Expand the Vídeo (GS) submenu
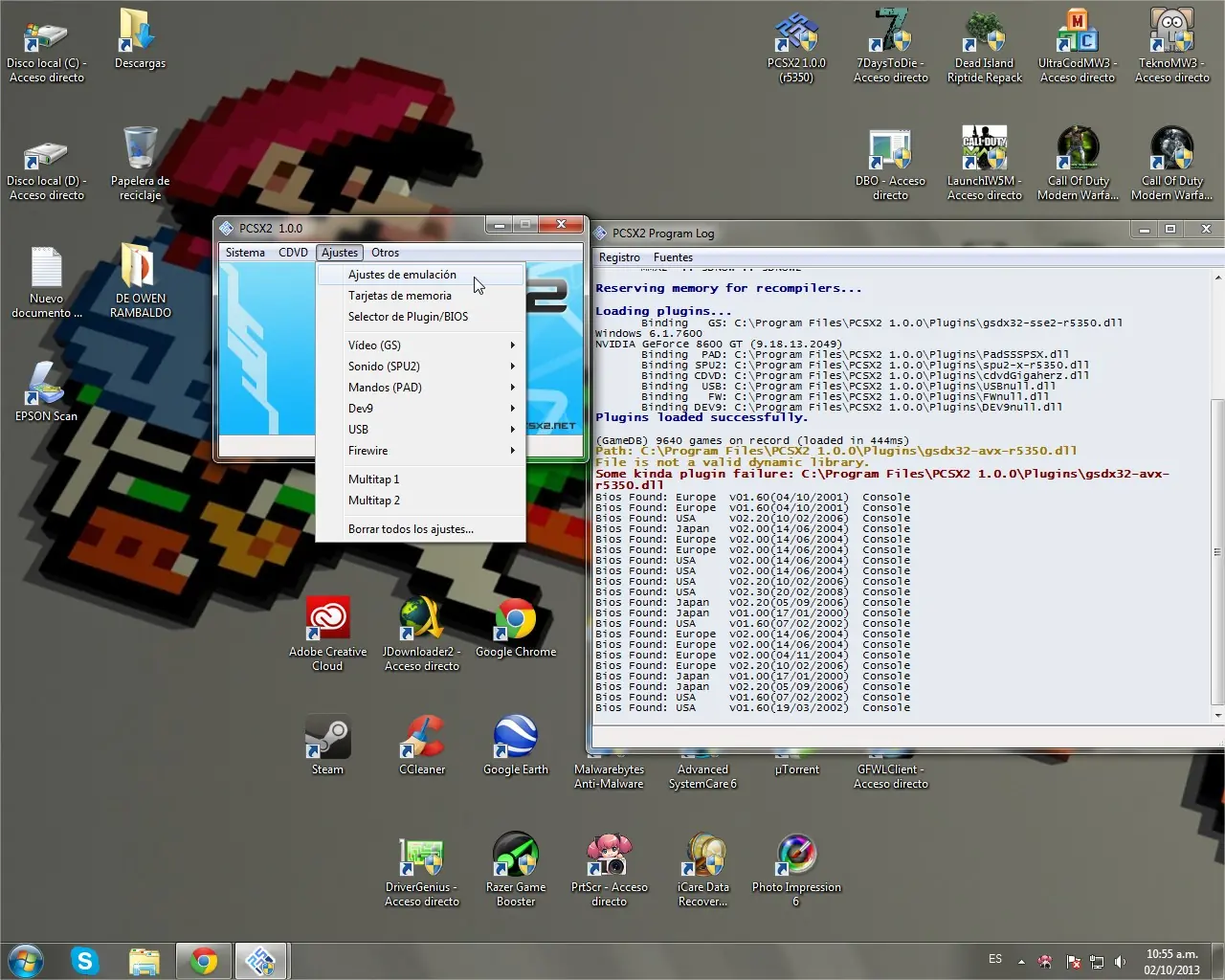1225x980 pixels. point(421,345)
